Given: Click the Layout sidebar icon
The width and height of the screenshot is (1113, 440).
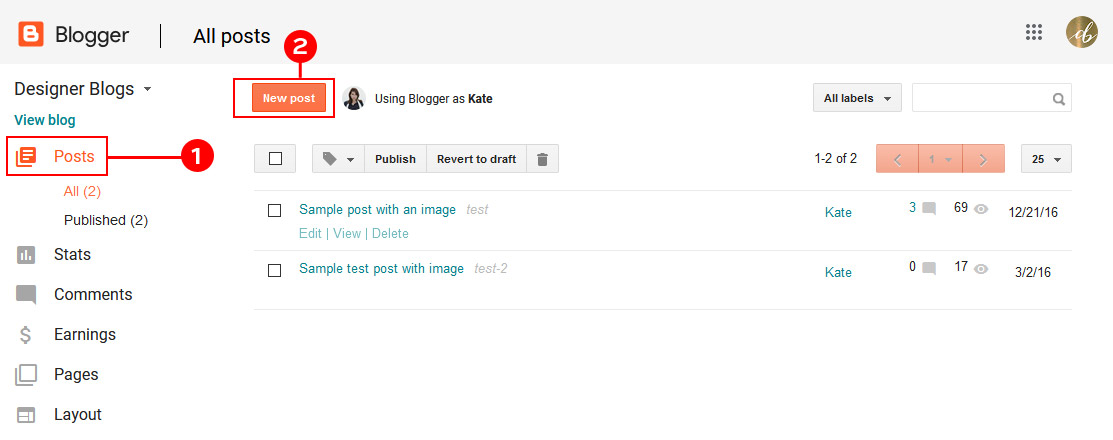Looking at the screenshot, I should 26,415.
